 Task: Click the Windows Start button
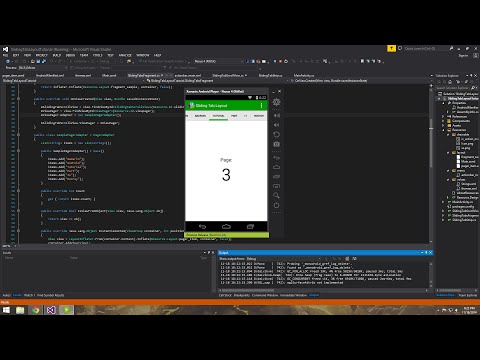tap(6, 310)
